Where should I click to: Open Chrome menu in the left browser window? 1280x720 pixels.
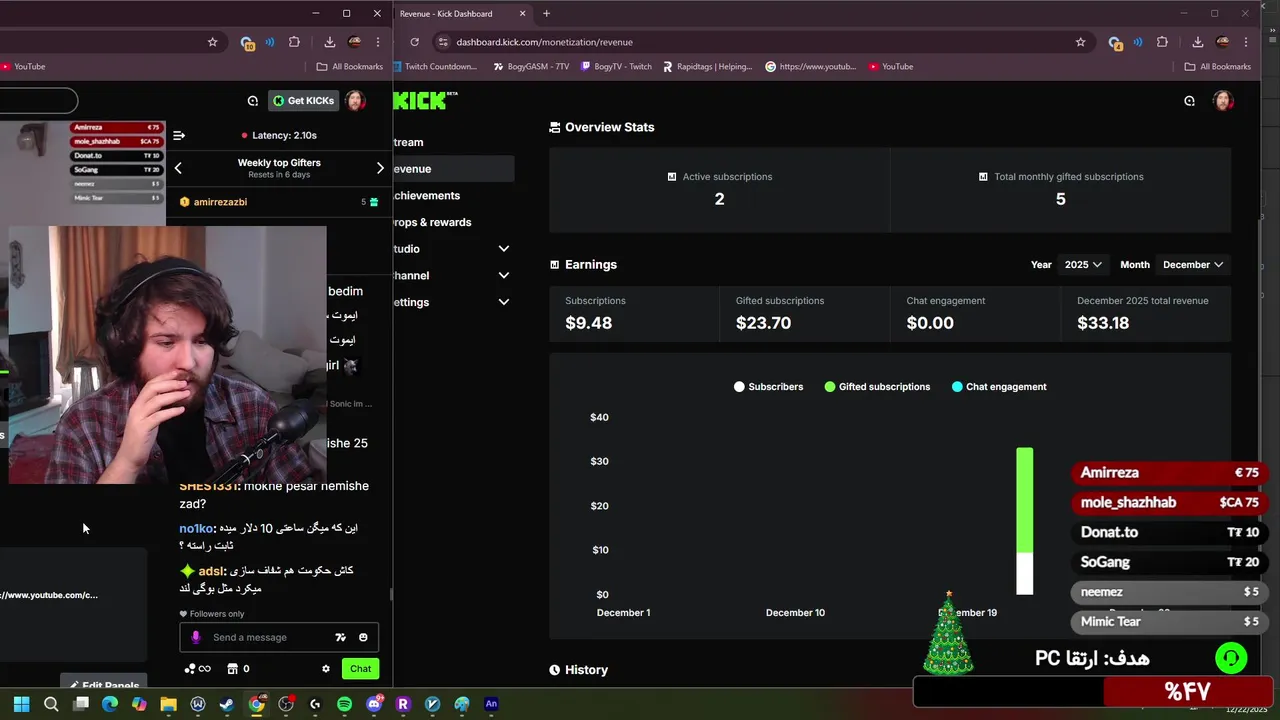coord(378,42)
